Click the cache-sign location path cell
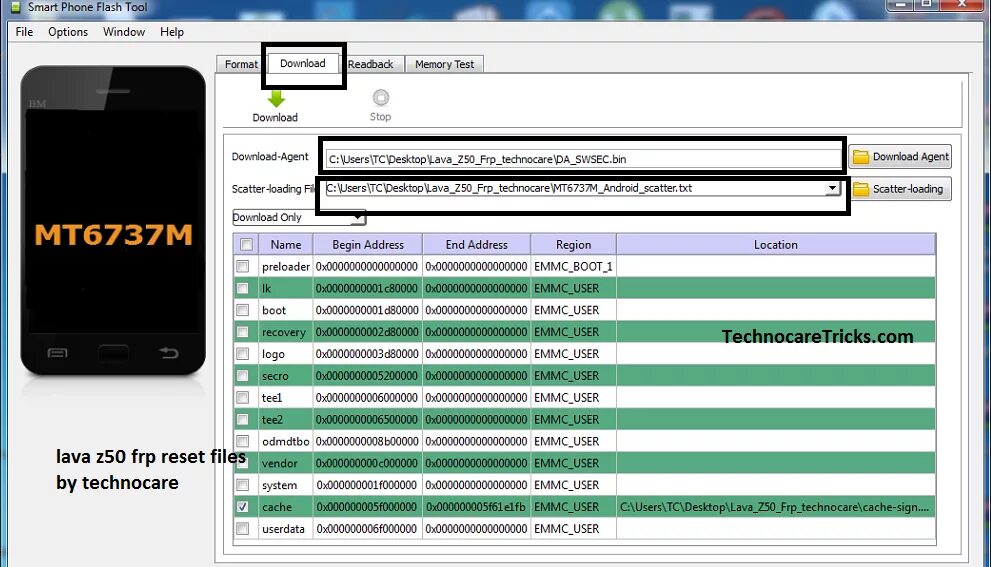 [x=775, y=507]
